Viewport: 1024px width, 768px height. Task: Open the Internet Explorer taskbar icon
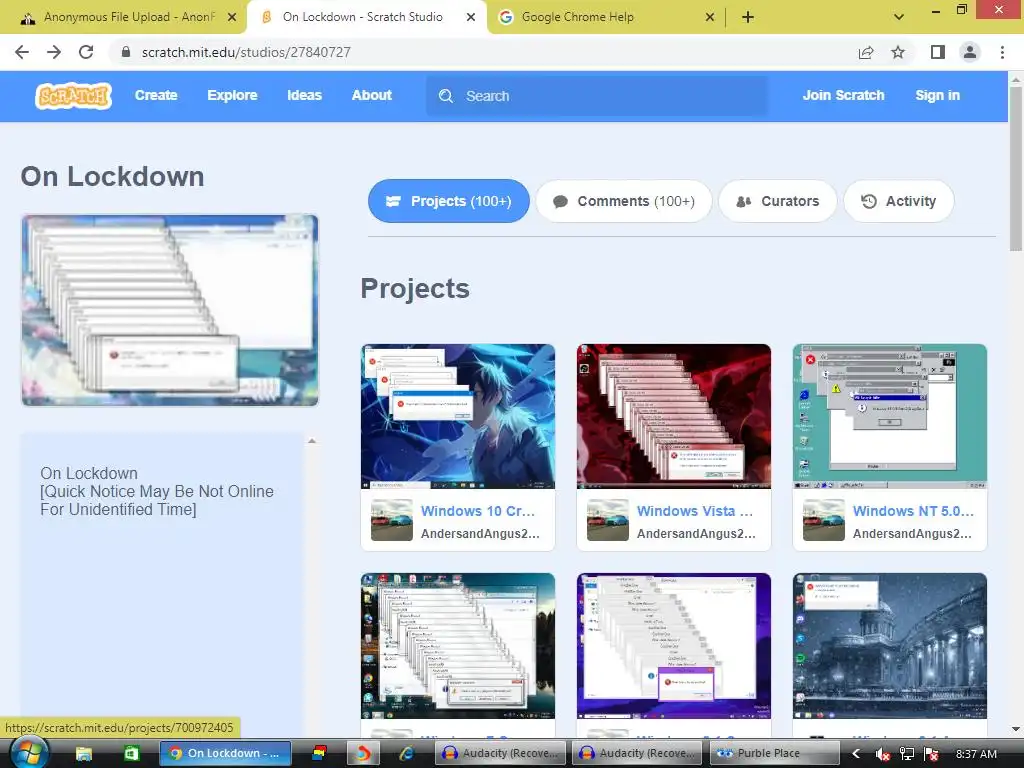pos(408,754)
